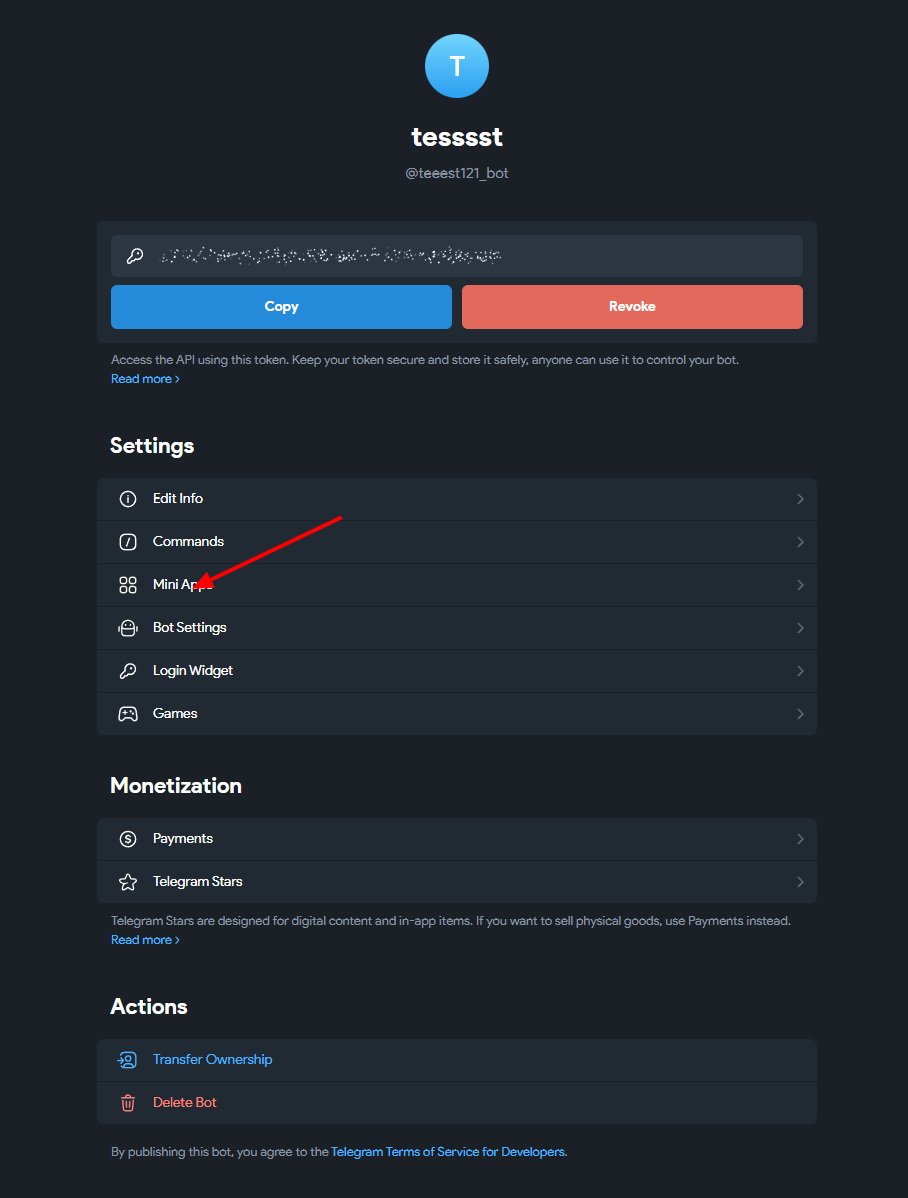
Task: Open the Login Widget setting
Action: pyautogui.click(x=456, y=671)
